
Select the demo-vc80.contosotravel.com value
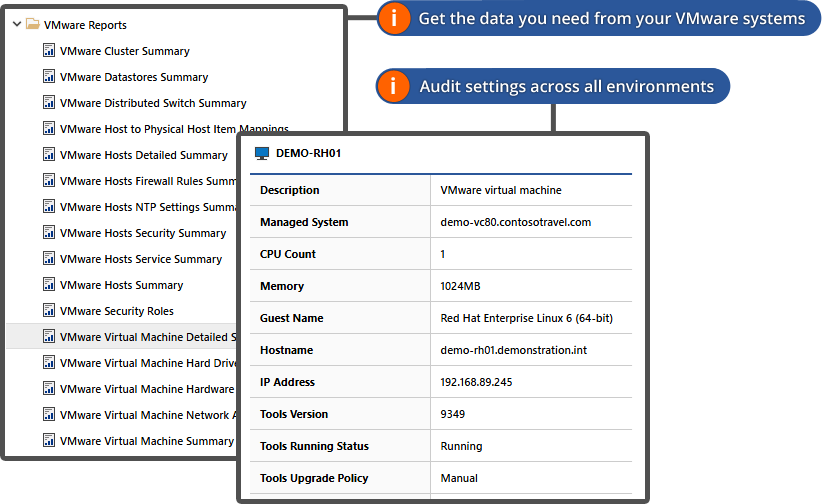point(515,222)
